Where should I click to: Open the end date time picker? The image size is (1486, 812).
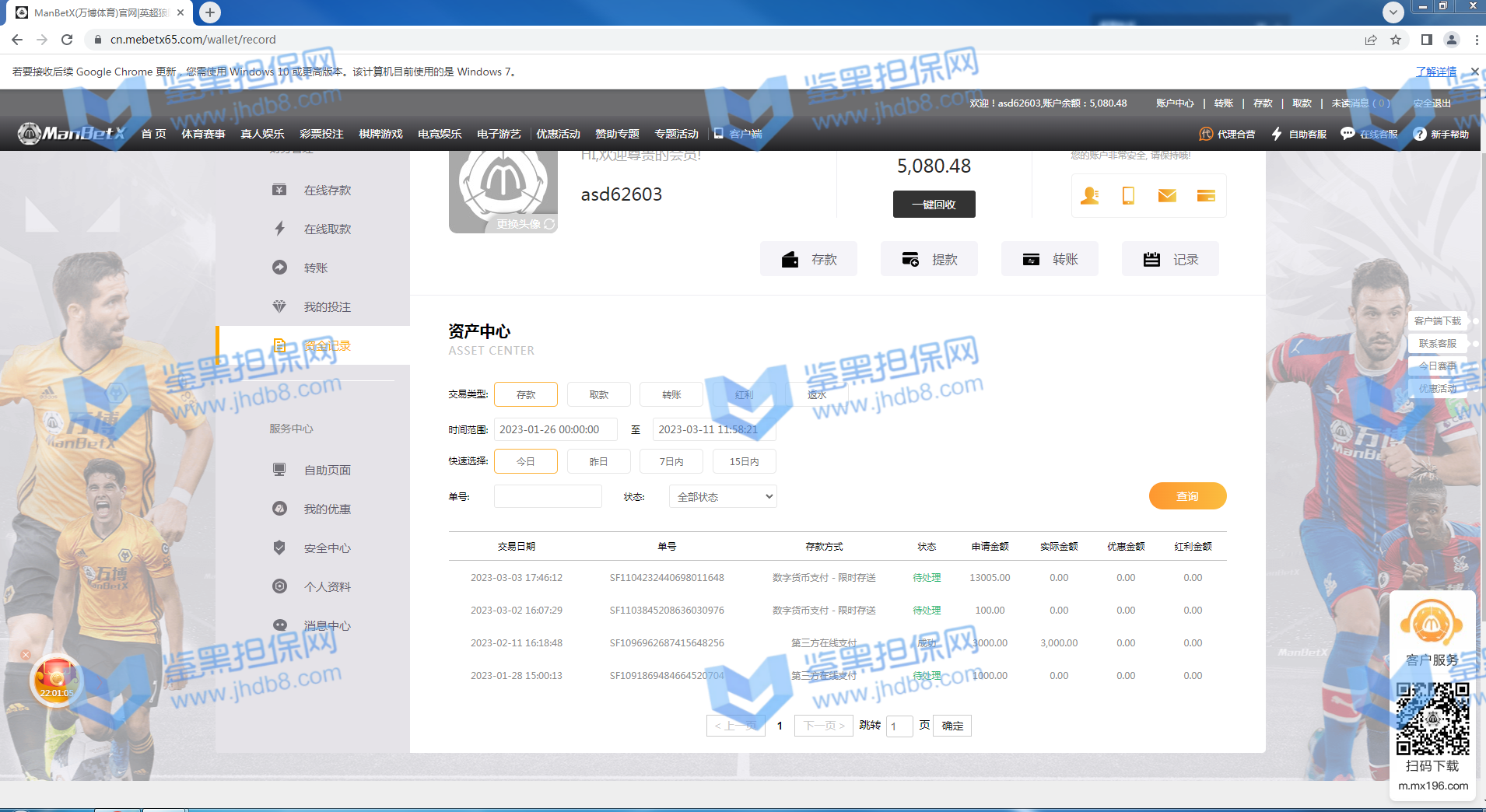(x=713, y=430)
